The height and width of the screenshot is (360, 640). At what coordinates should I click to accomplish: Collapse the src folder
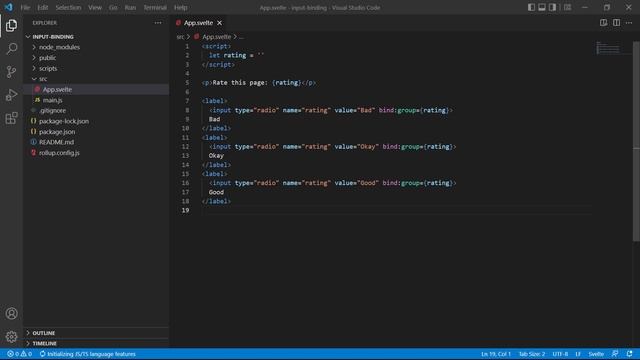point(96,79)
